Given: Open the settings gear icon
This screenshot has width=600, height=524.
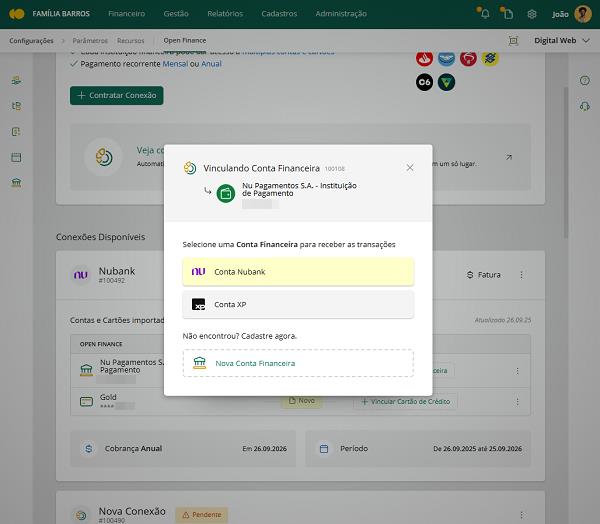Looking at the screenshot, I should [532, 14].
